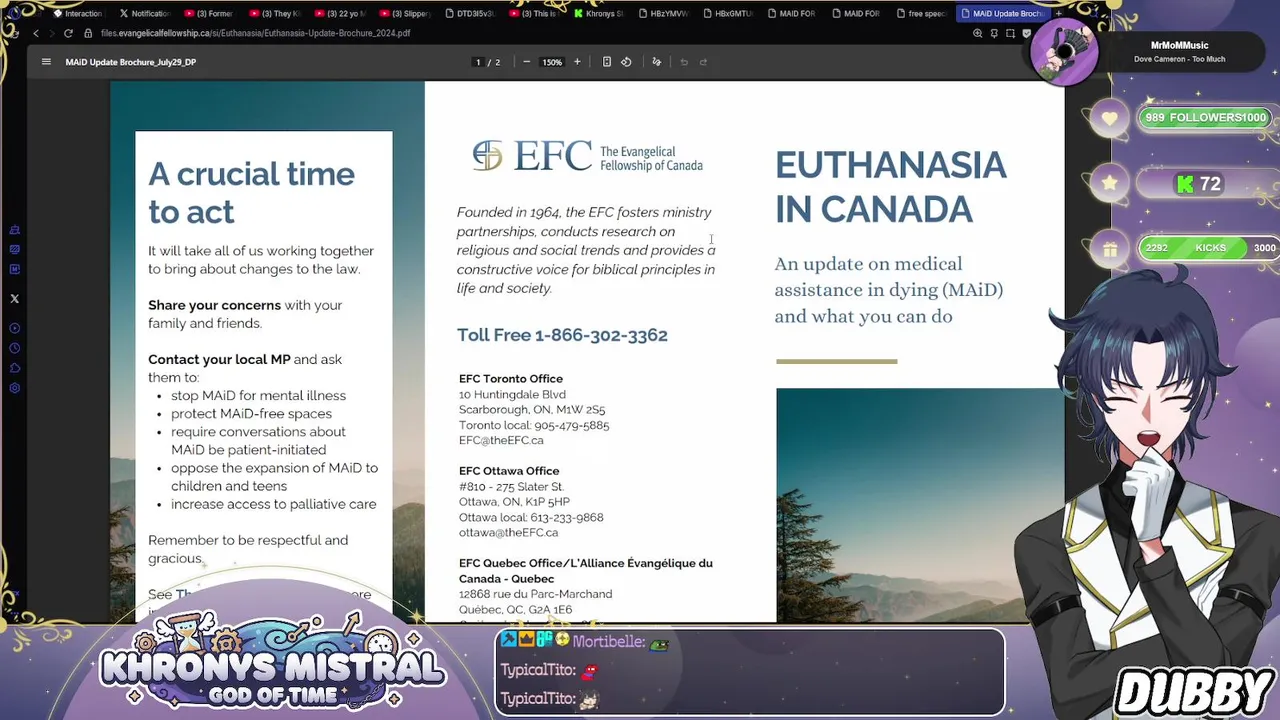The height and width of the screenshot is (720, 1280).
Task: Click the 150% zoom level field
Action: pyautogui.click(x=552, y=62)
